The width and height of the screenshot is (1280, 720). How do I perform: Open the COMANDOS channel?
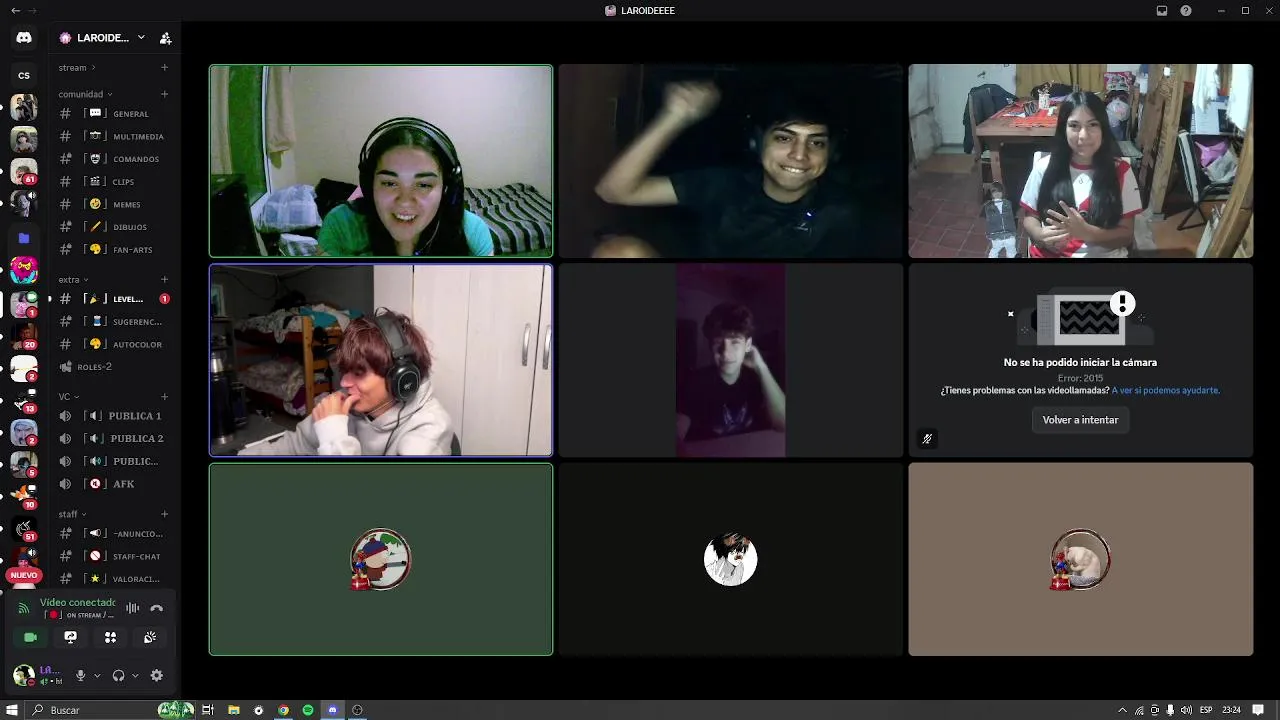pos(114,159)
